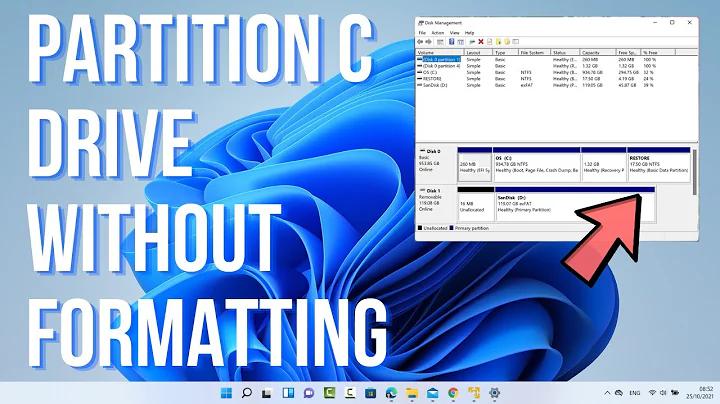Open the green Camtasia icon on taskbar
Image resolution: width=720 pixels, height=404 pixels.
(329, 393)
